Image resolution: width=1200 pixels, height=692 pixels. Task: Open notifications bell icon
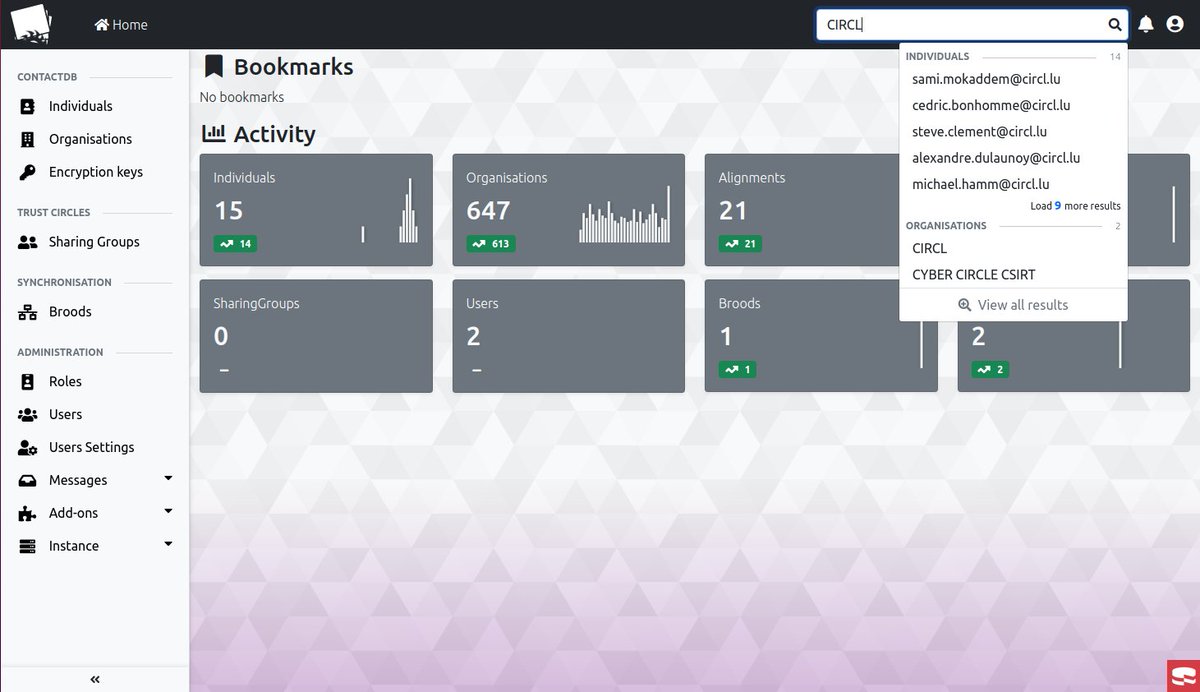(1146, 25)
